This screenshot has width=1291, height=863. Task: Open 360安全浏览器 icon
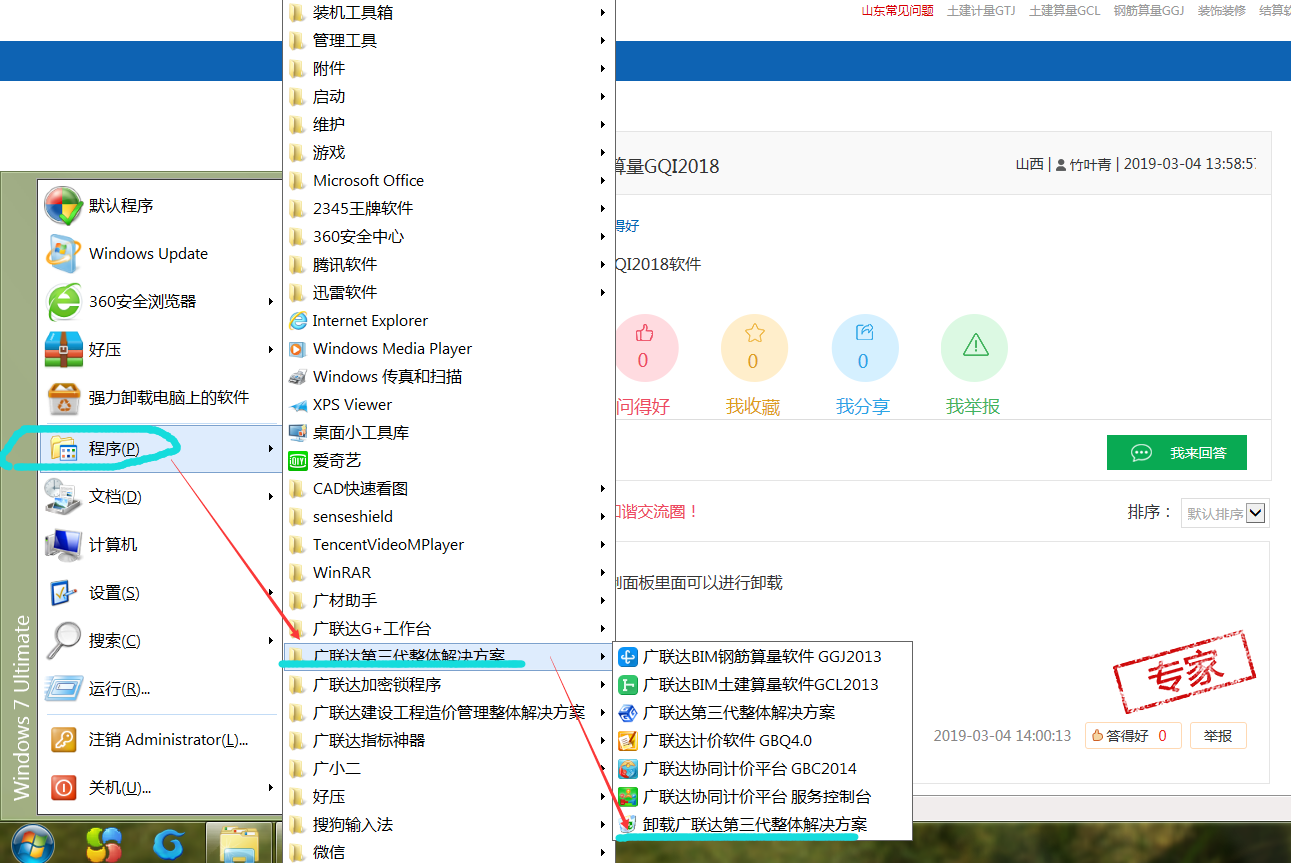coord(63,302)
